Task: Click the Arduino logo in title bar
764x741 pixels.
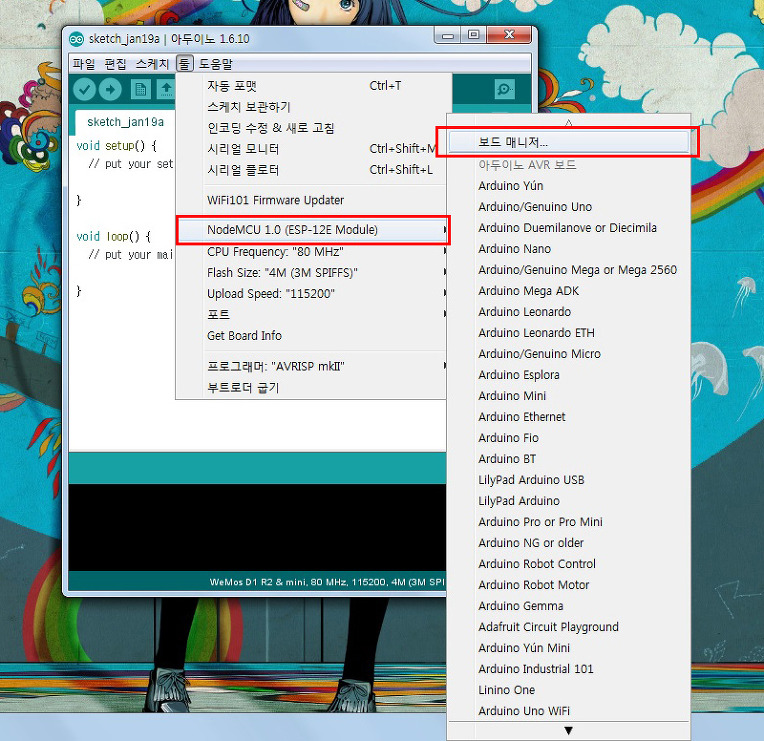Action: point(76,39)
